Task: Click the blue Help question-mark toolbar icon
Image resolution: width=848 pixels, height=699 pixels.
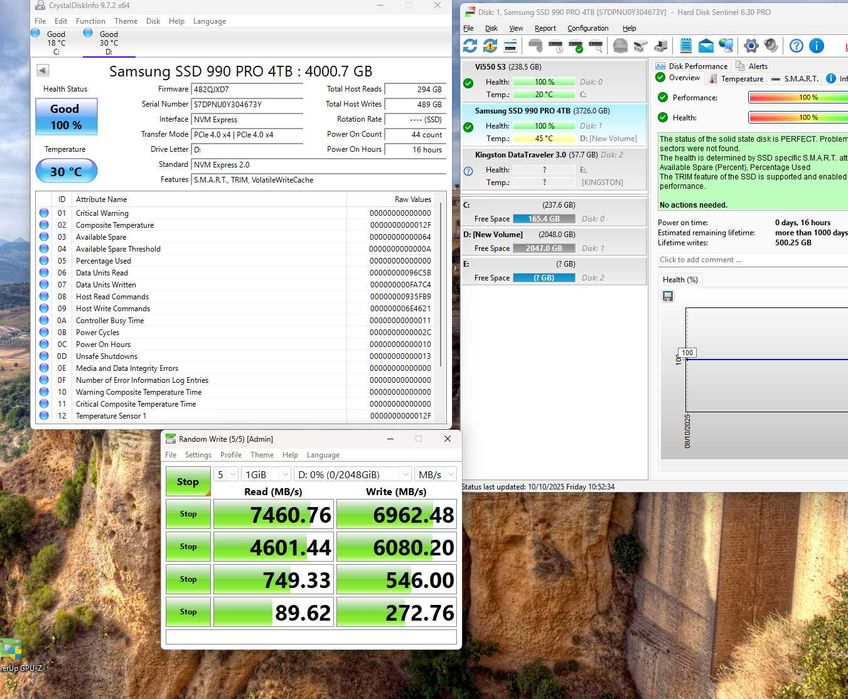Action: coord(796,45)
